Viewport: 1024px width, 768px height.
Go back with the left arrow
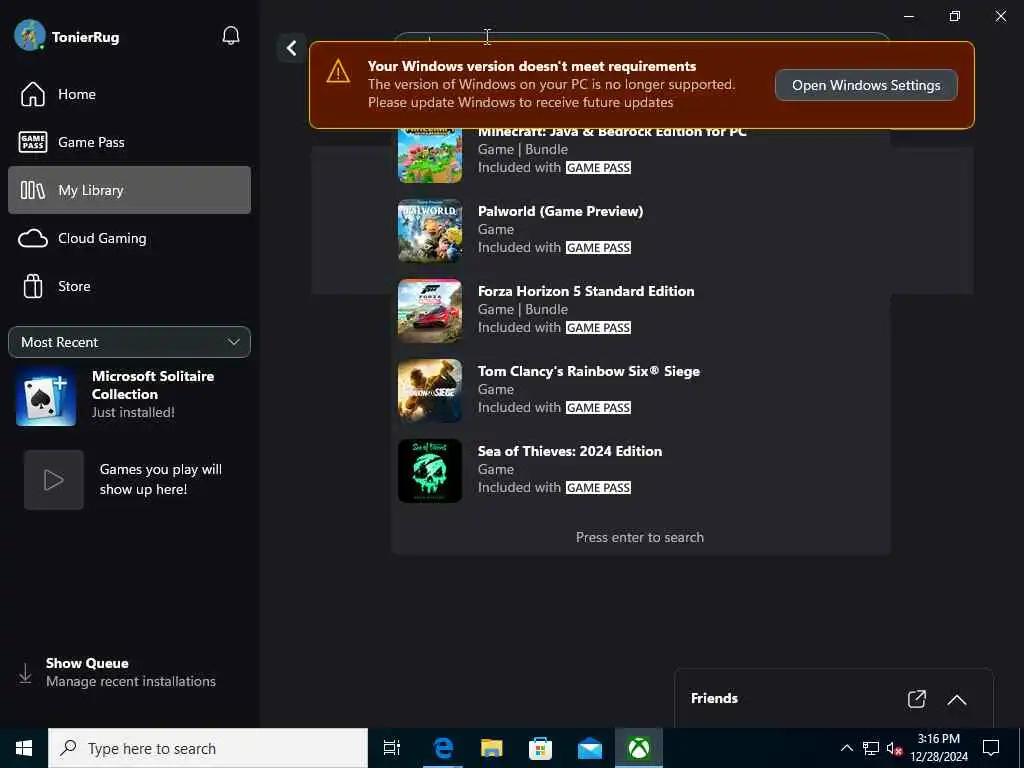pos(291,48)
